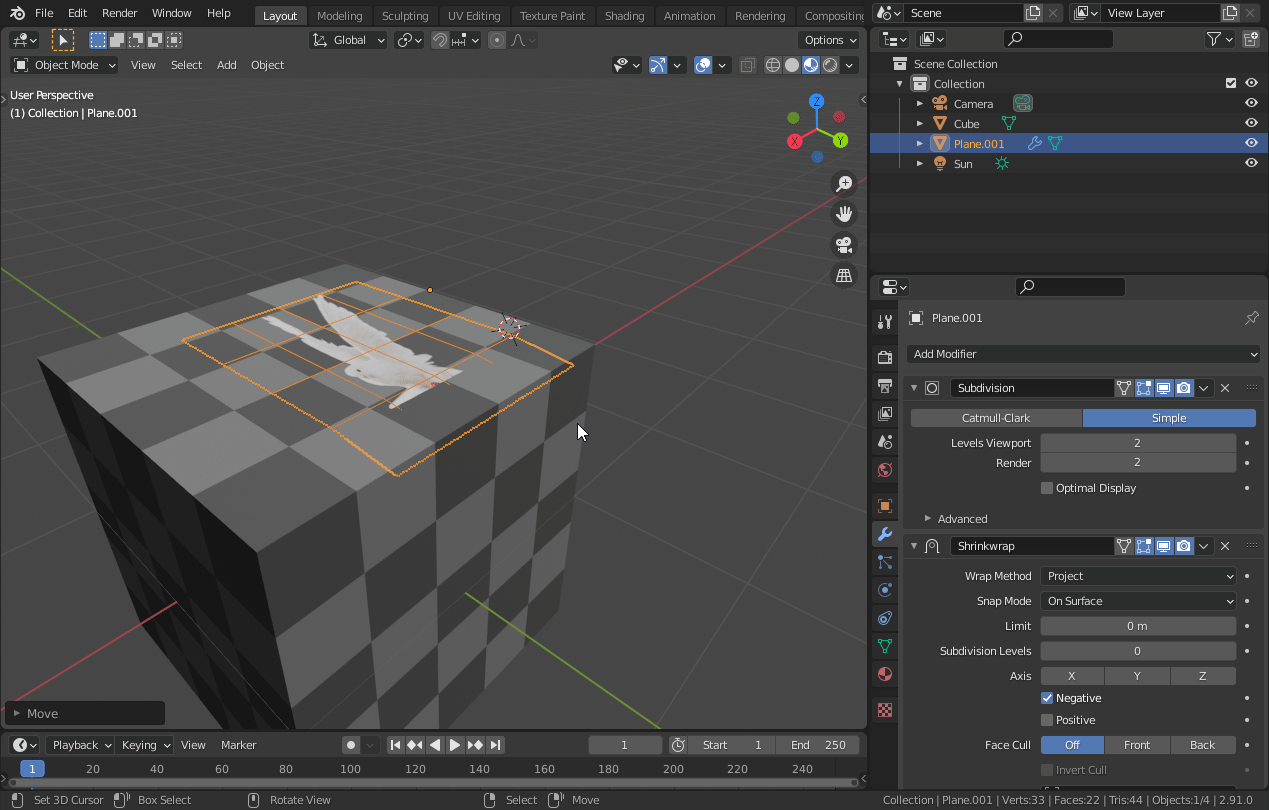Set Face Cull to Back
The width and height of the screenshot is (1269, 810).
(x=1203, y=745)
